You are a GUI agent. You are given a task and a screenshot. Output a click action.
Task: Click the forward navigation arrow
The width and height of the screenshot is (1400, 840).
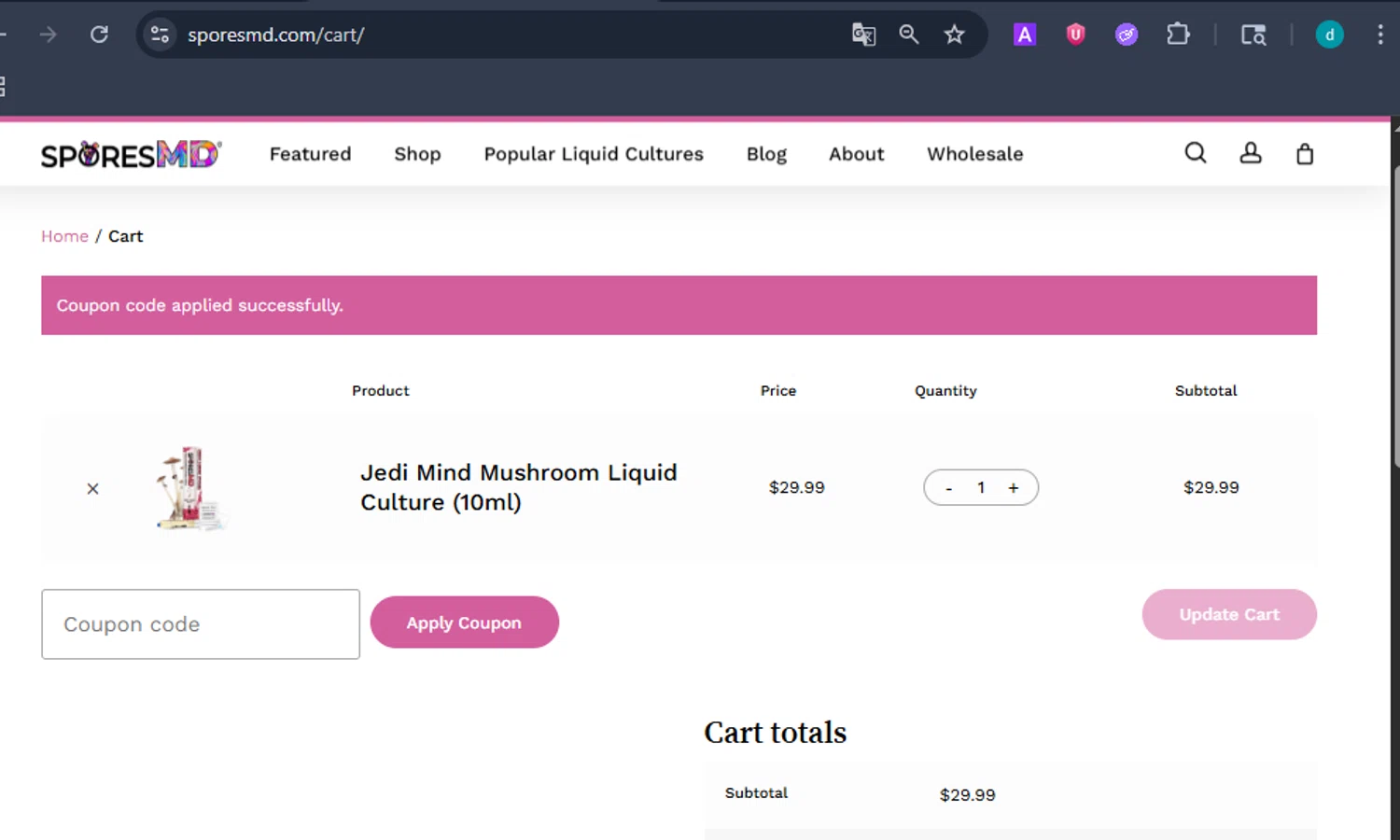click(49, 35)
